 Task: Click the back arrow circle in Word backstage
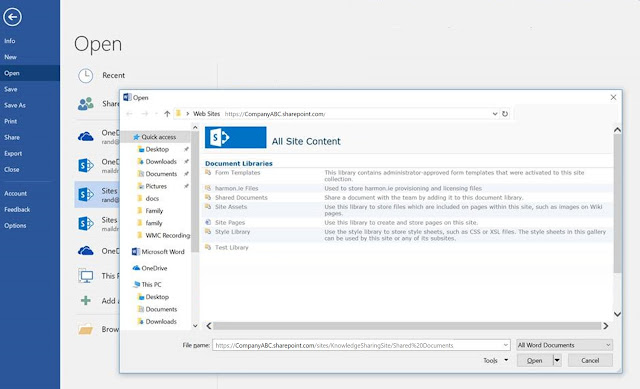(12, 17)
